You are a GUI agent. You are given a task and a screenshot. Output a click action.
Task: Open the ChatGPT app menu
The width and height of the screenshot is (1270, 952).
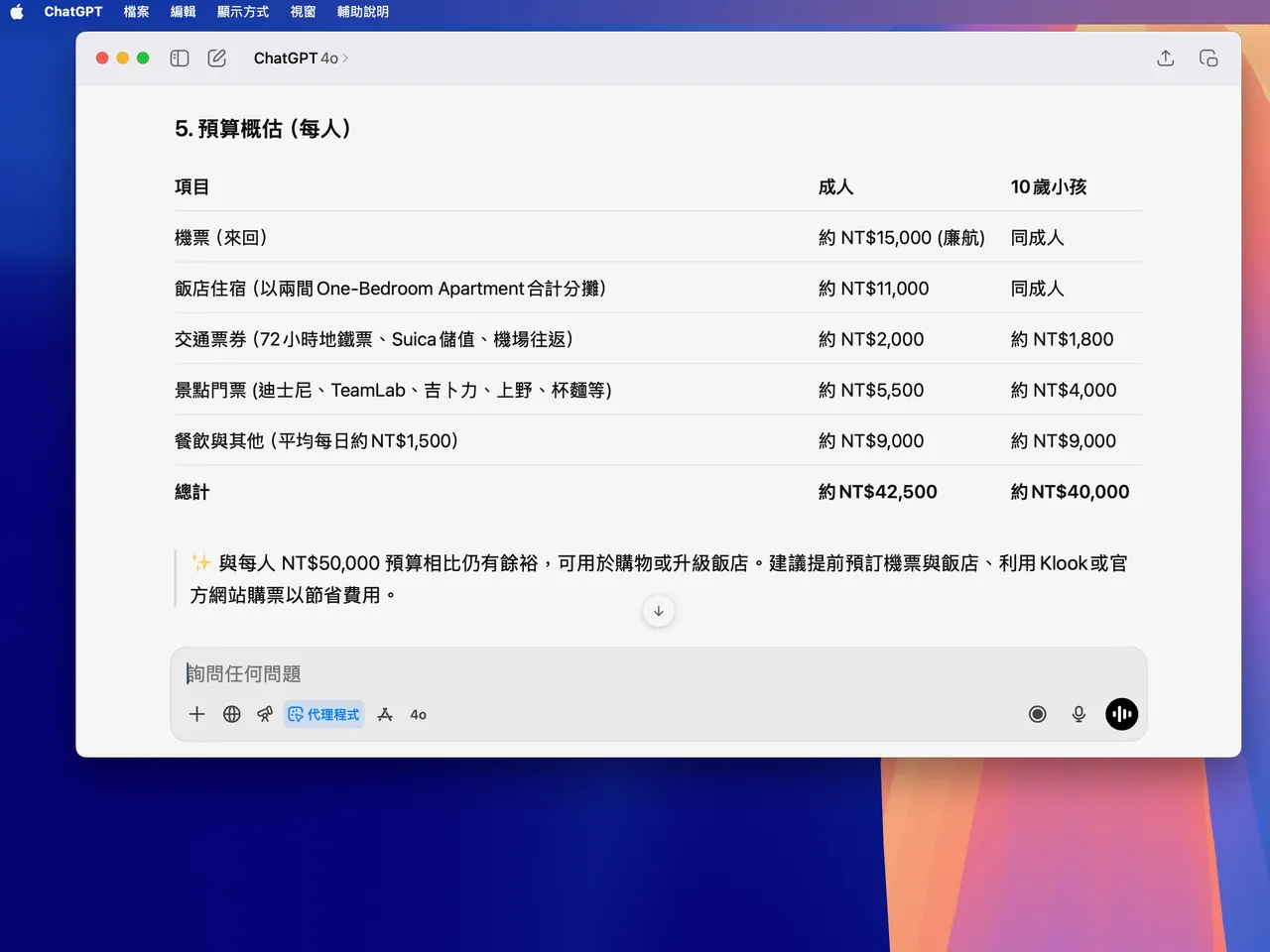click(x=73, y=12)
